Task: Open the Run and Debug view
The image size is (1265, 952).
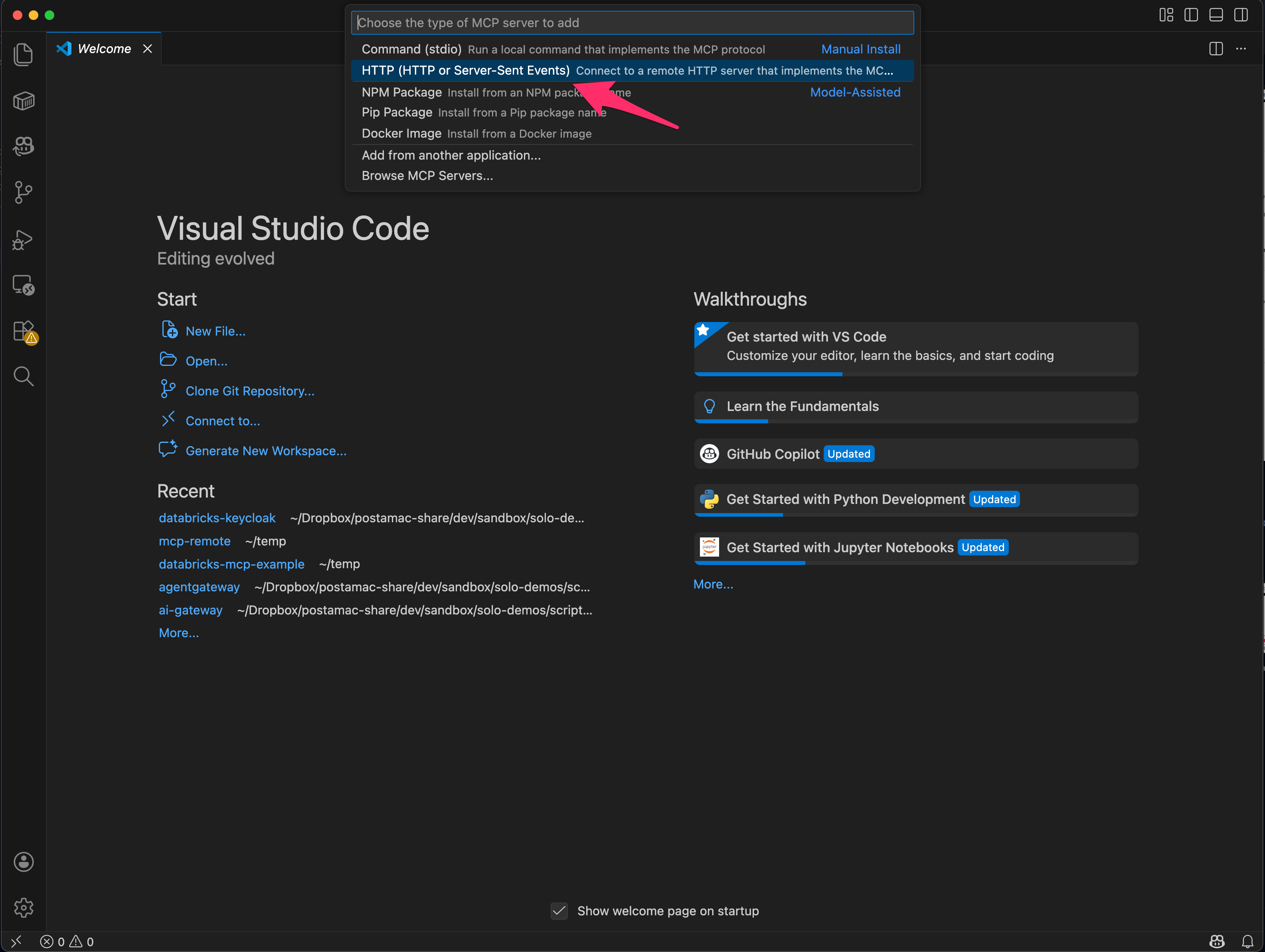Action: (24, 239)
